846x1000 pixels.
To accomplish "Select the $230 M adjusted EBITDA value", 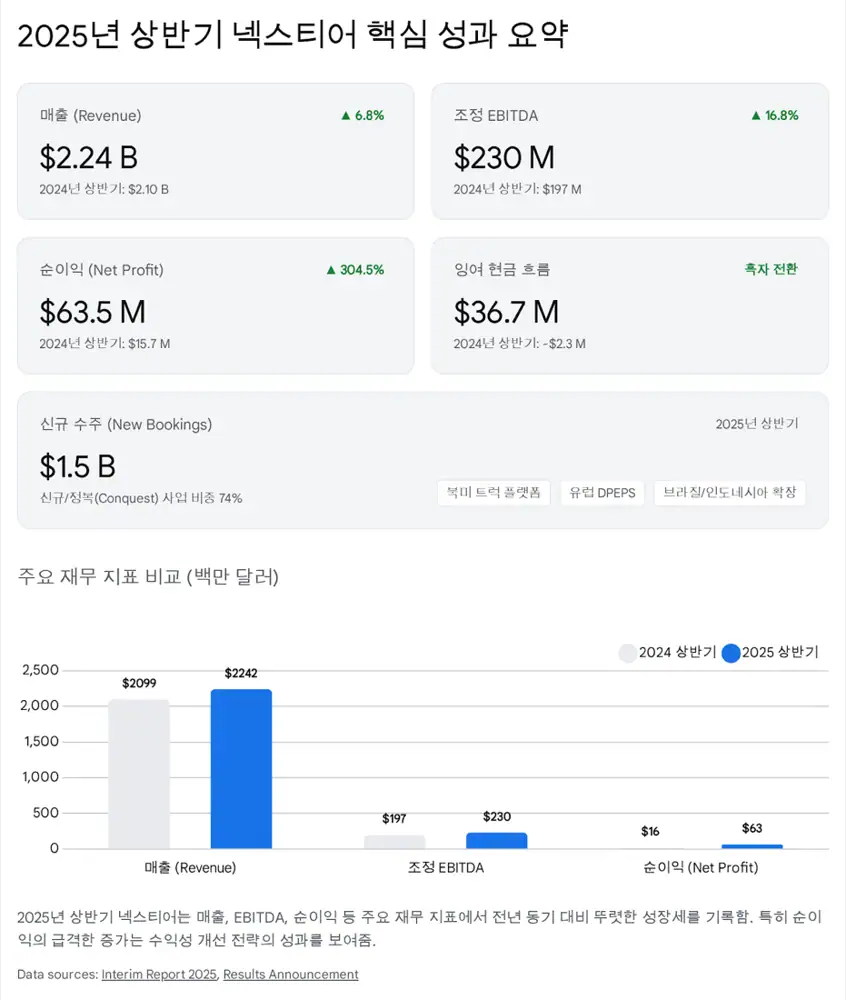I will (504, 157).
